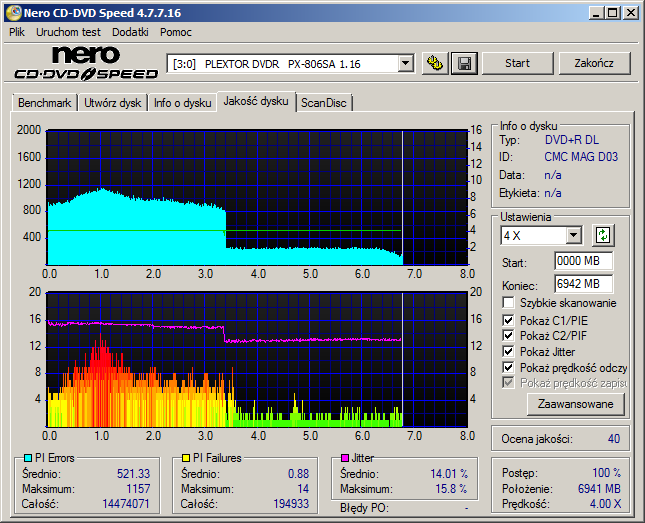Toggle Pokaż prędkość odczytu checkbox
This screenshot has height=523, width=645.
(508, 367)
